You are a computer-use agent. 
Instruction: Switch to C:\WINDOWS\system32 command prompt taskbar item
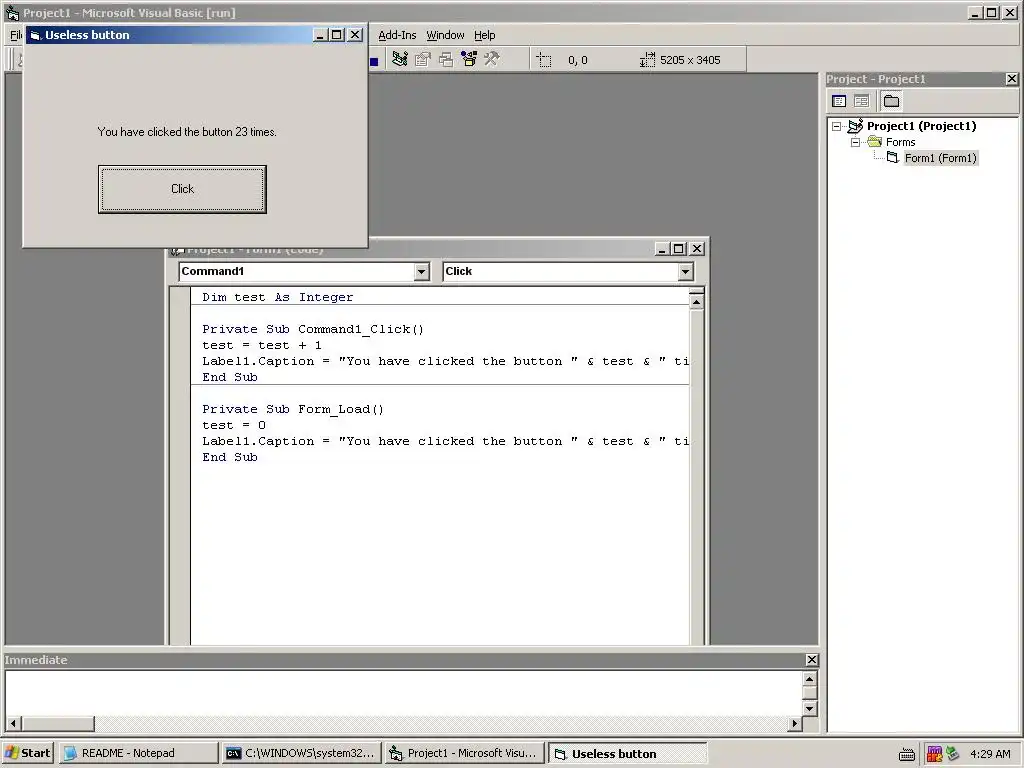pyautogui.click(x=300, y=753)
